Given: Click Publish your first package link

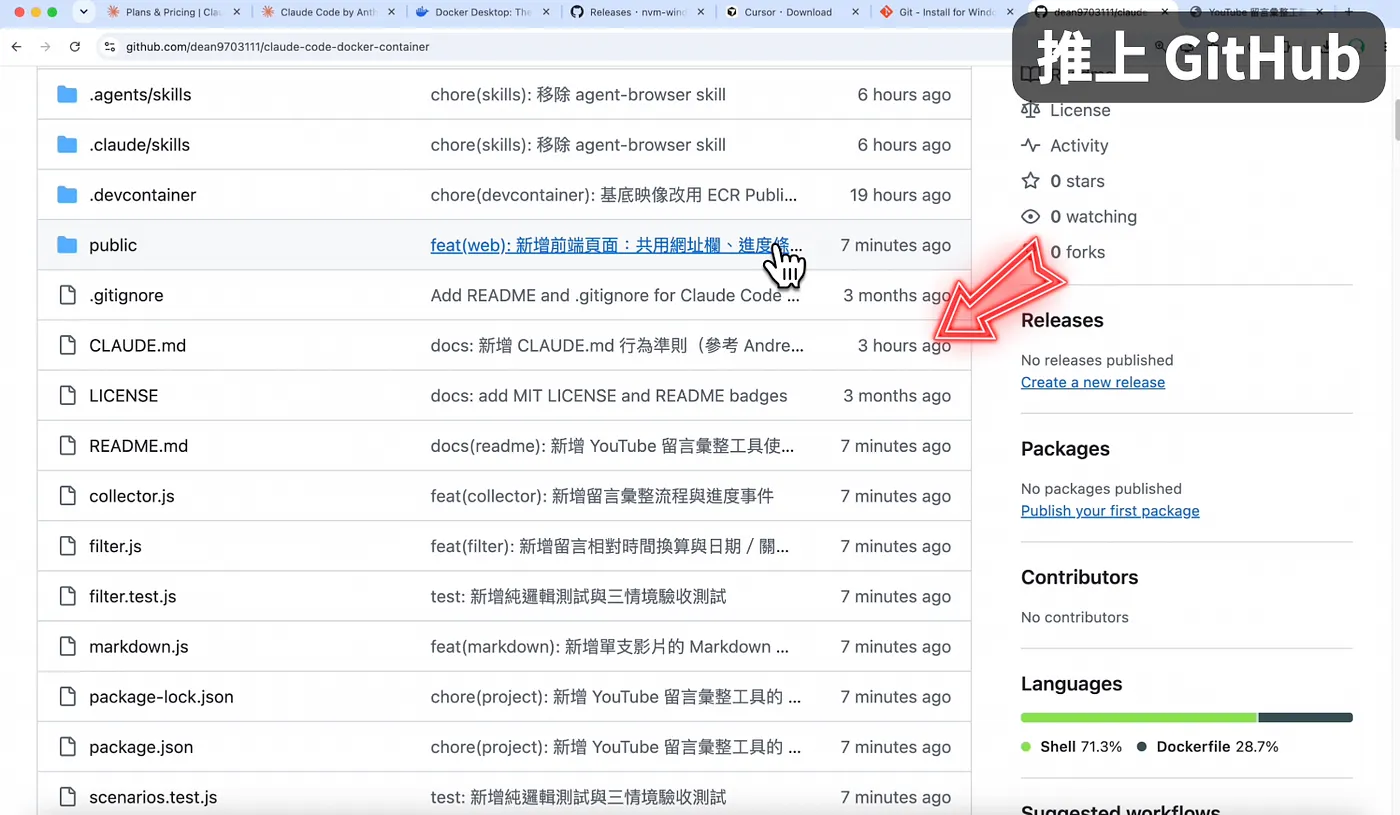Looking at the screenshot, I should click(1110, 510).
